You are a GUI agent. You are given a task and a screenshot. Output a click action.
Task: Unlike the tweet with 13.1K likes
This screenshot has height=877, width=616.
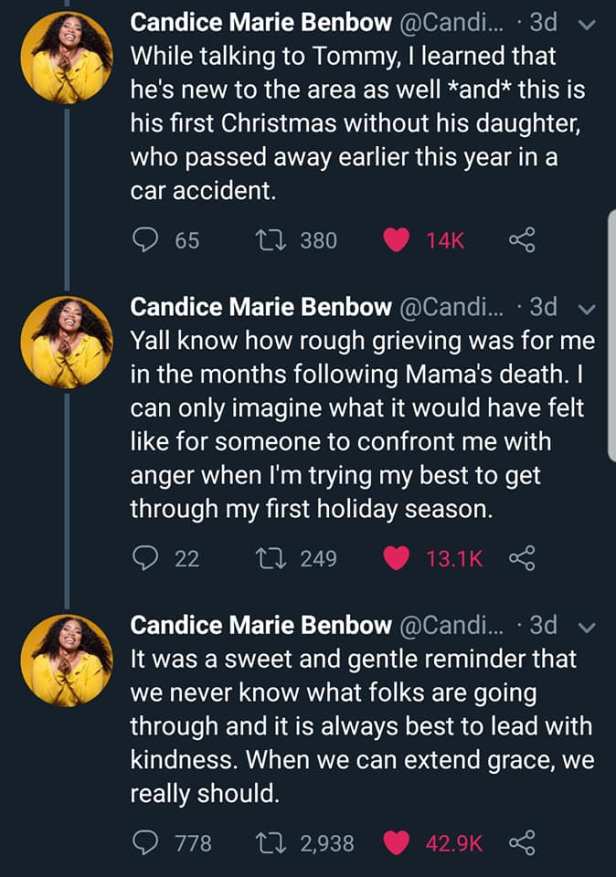397,558
